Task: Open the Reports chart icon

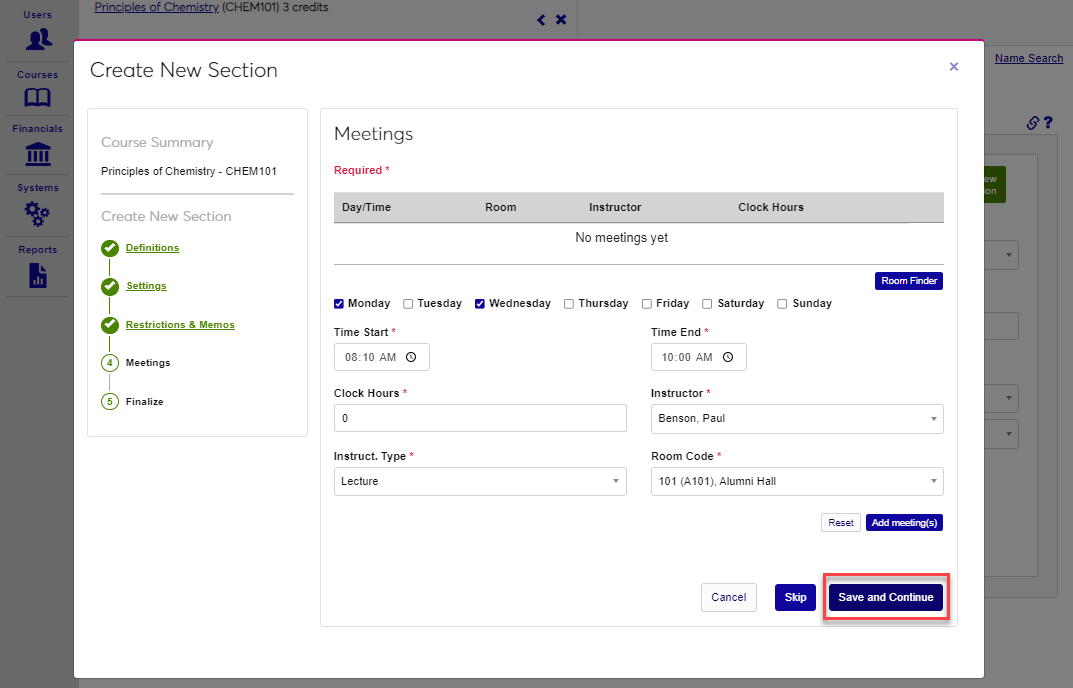Action: coord(38,275)
